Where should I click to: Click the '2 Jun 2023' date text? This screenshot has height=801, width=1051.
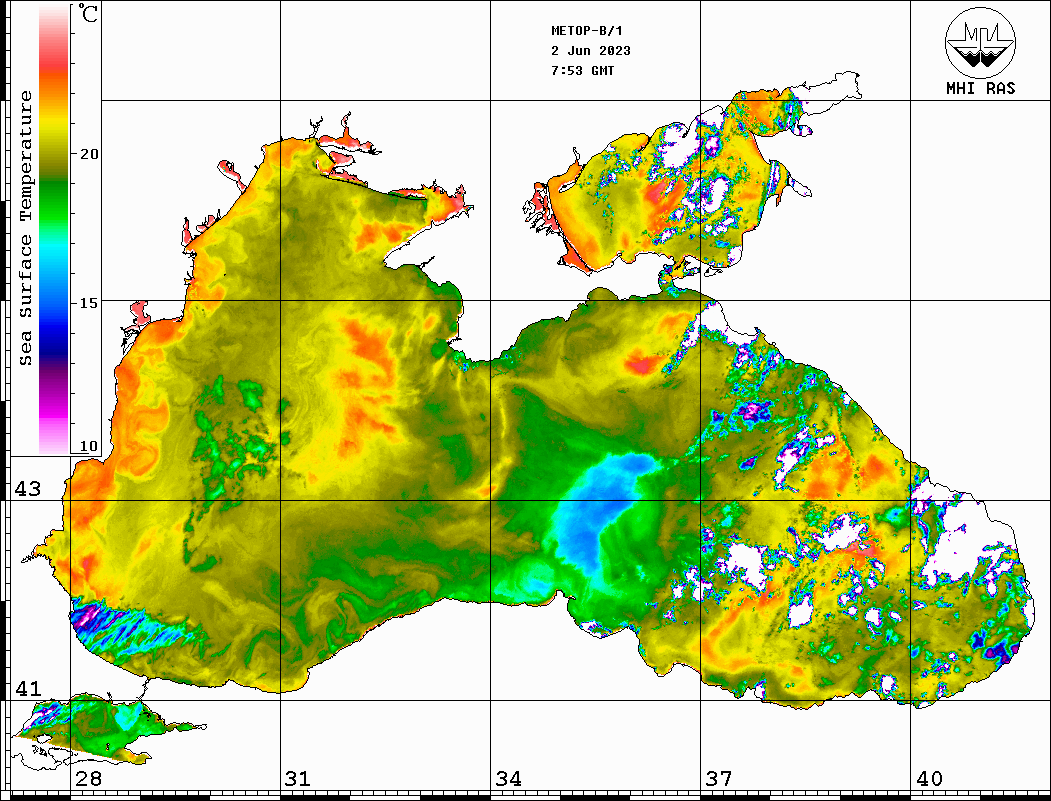click(591, 51)
